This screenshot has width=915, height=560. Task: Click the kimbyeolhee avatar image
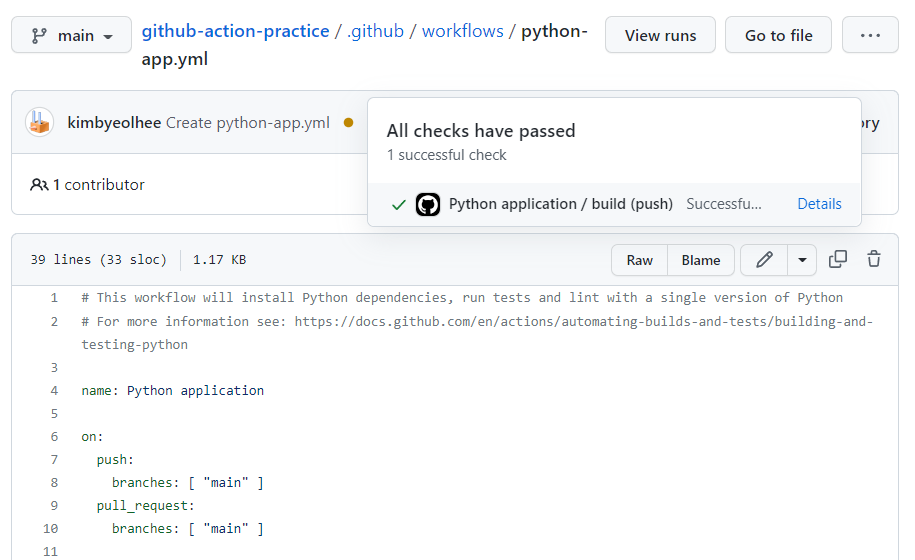(40, 123)
